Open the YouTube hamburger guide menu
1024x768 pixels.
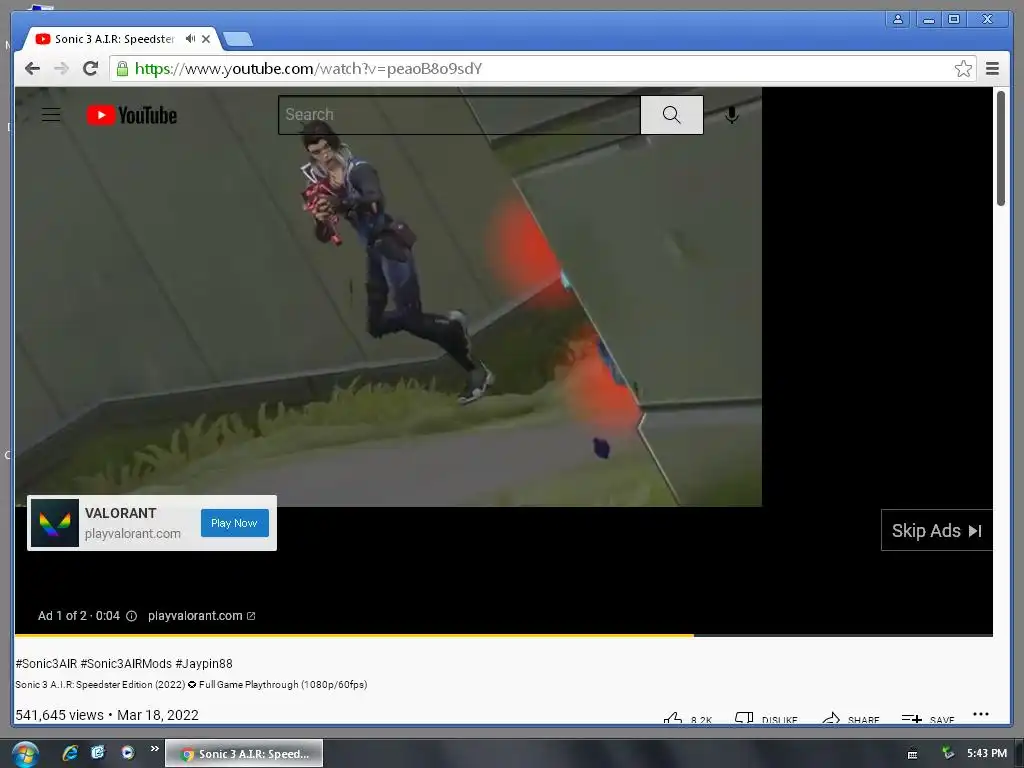point(51,115)
